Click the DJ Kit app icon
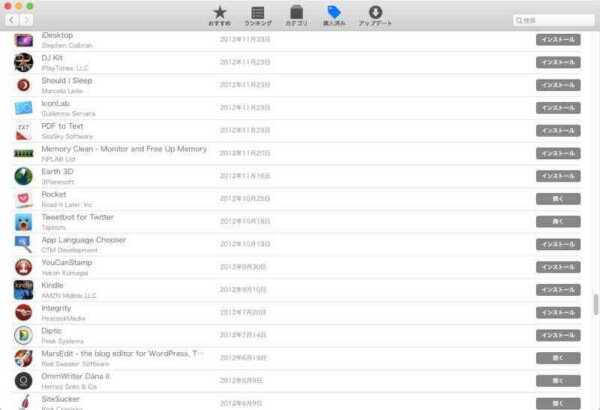Image resolution: width=600 pixels, height=410 pixels. pos(23,62)
